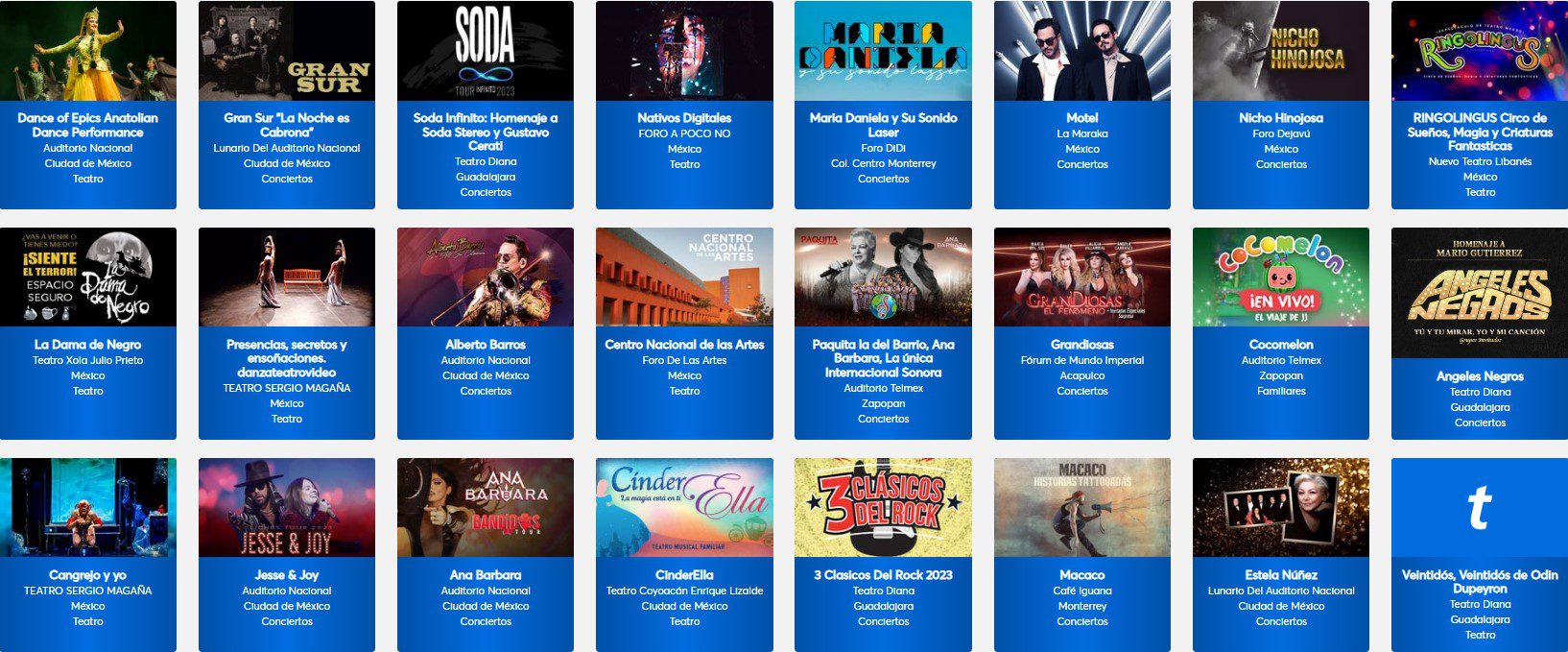Screen dimensions: 1568x652
Task: Open the Nativos Digitales event card
Action: [684, 105]
